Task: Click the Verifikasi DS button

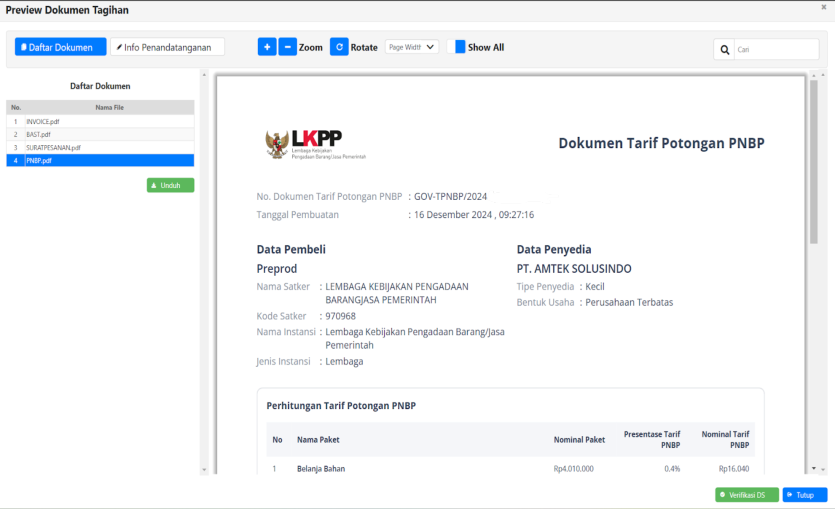Action: click(746, 494)
